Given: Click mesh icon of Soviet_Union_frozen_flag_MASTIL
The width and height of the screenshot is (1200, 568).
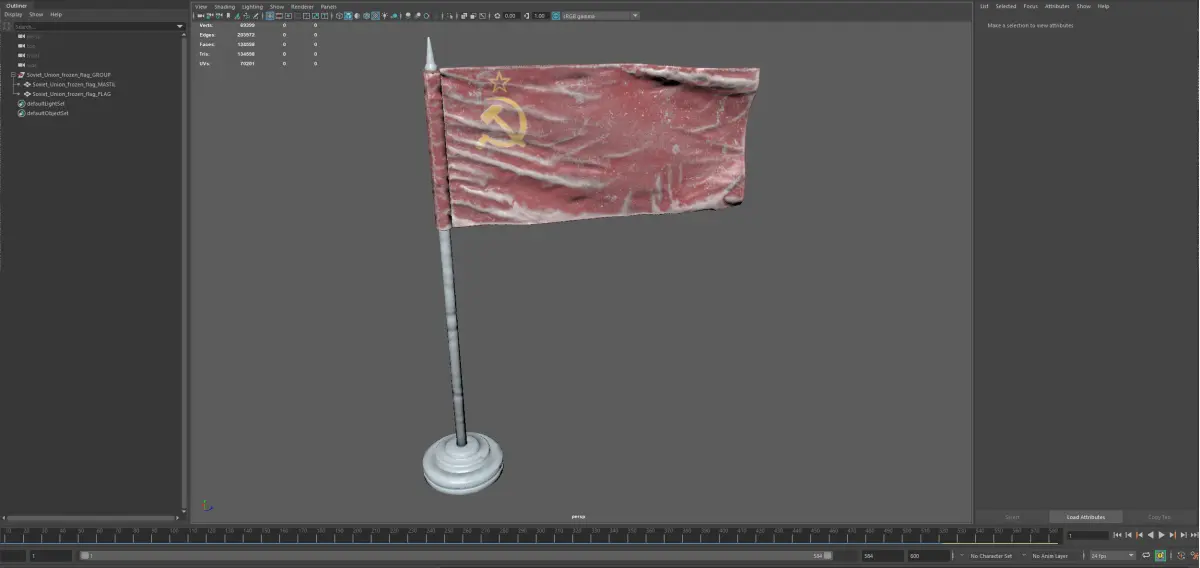Looking at the screenshot, I should (x=27, y=84).
